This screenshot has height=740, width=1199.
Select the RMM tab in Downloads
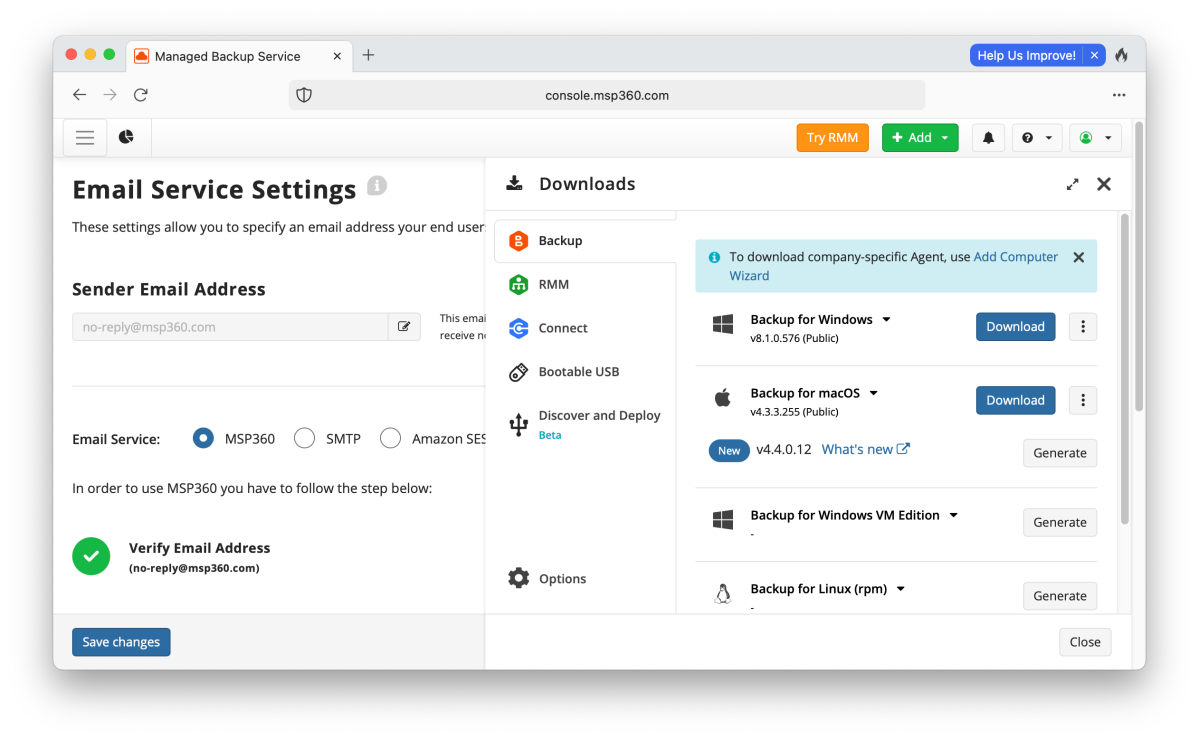585,284
